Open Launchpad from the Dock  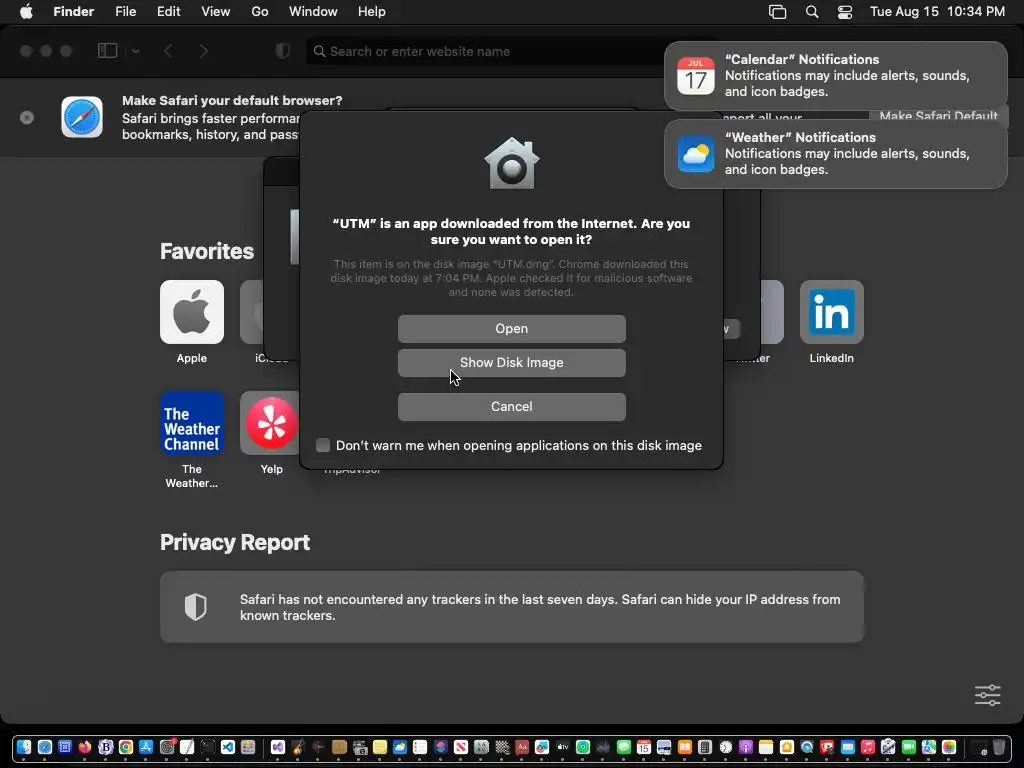[248, 747]
